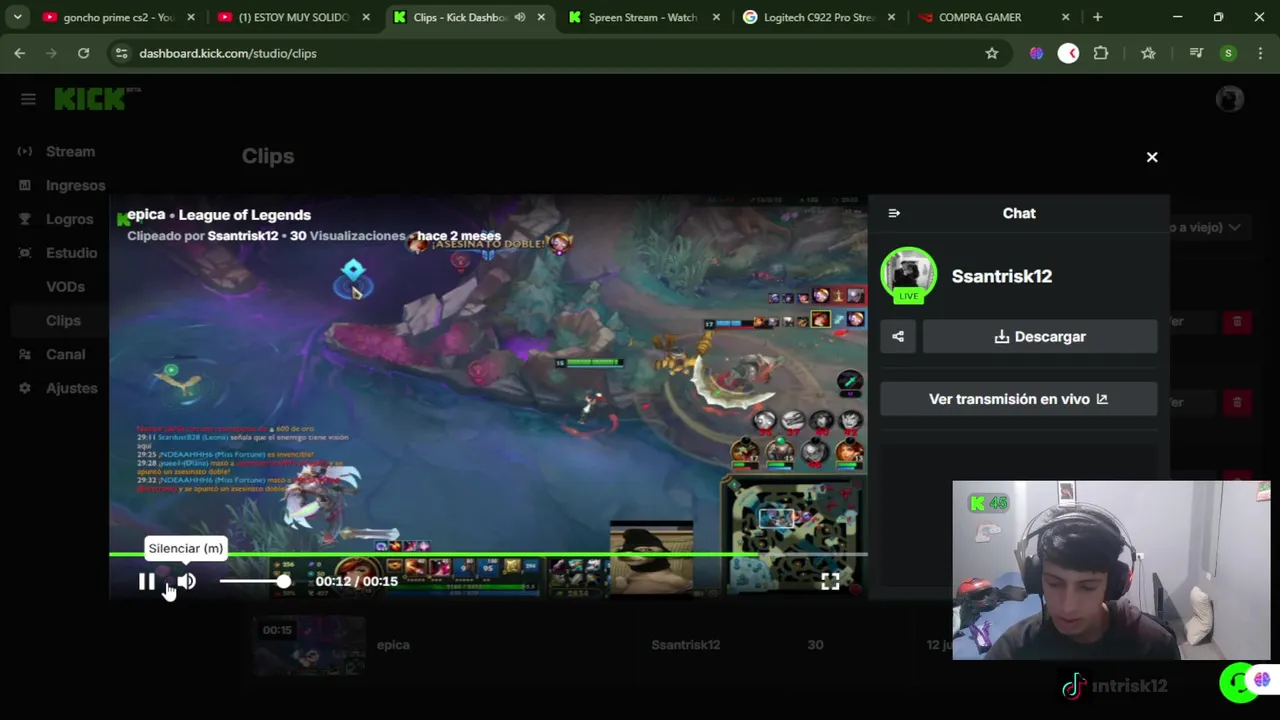This screenshot has height=720, width=1280.
Task: Click the Ssantrisk12 clipper name in video
Action: [x=243, y=236]
